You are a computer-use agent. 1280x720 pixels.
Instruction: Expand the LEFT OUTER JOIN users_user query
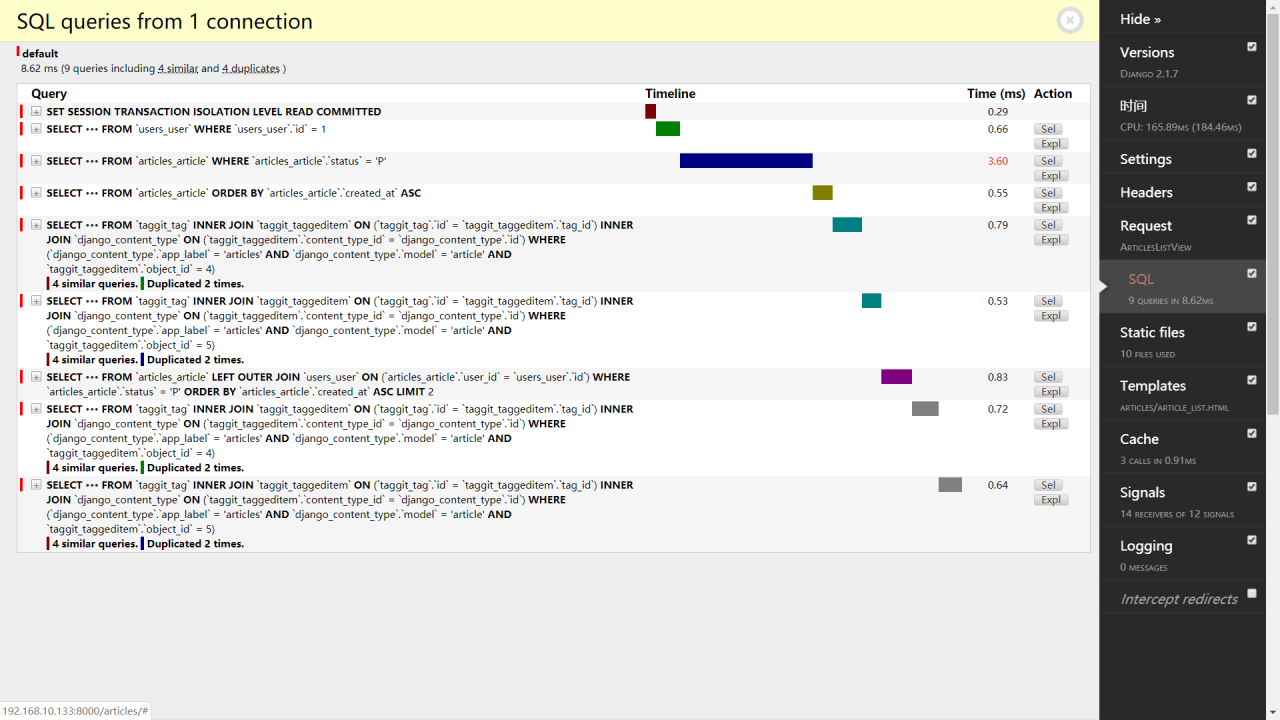36,377
